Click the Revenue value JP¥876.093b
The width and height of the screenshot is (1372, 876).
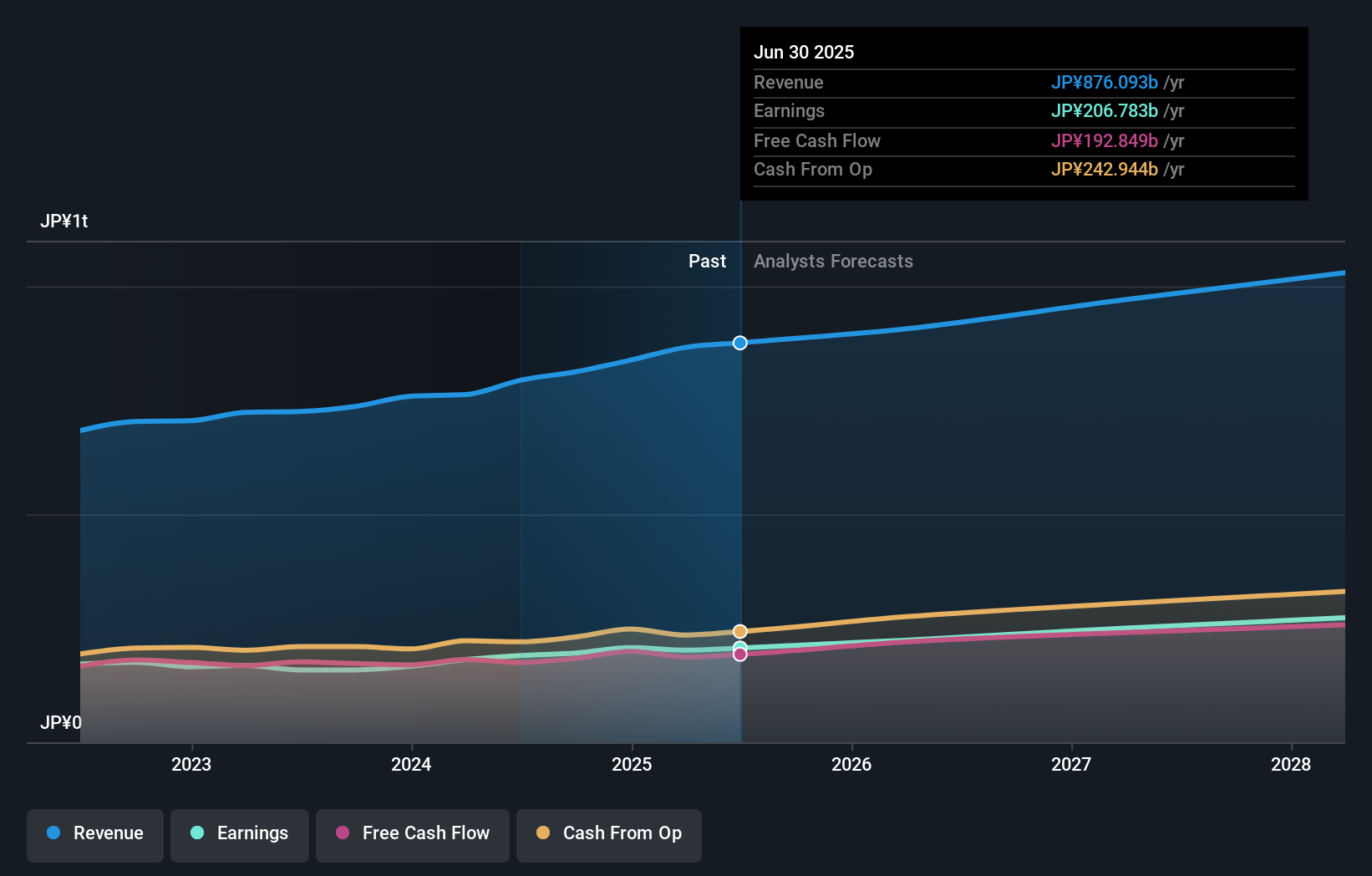click(1105, 82)
